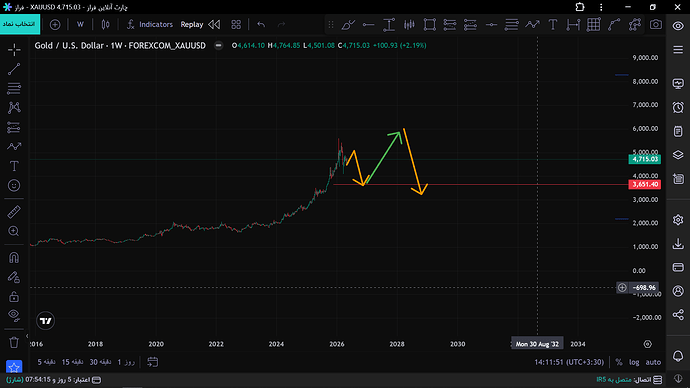Switch to the 30 دقیقه timeframe

[x=100, y=362]
